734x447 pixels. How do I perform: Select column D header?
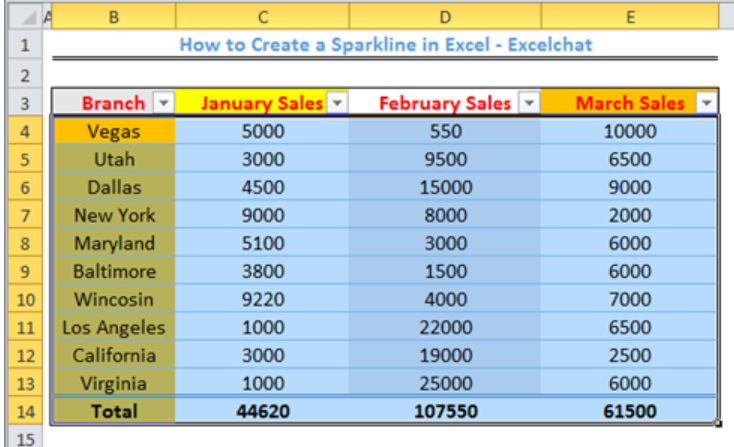pos(445,17)
